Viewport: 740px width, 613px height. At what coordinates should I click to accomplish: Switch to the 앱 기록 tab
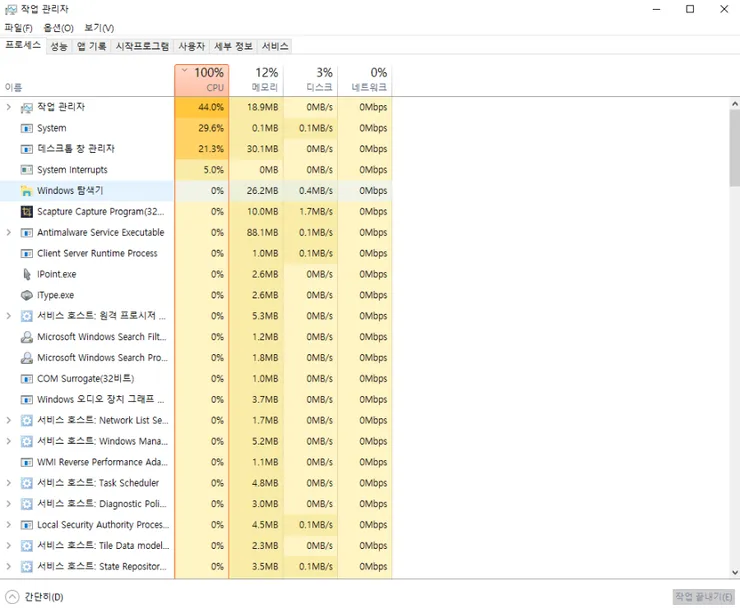coord(91,46)
